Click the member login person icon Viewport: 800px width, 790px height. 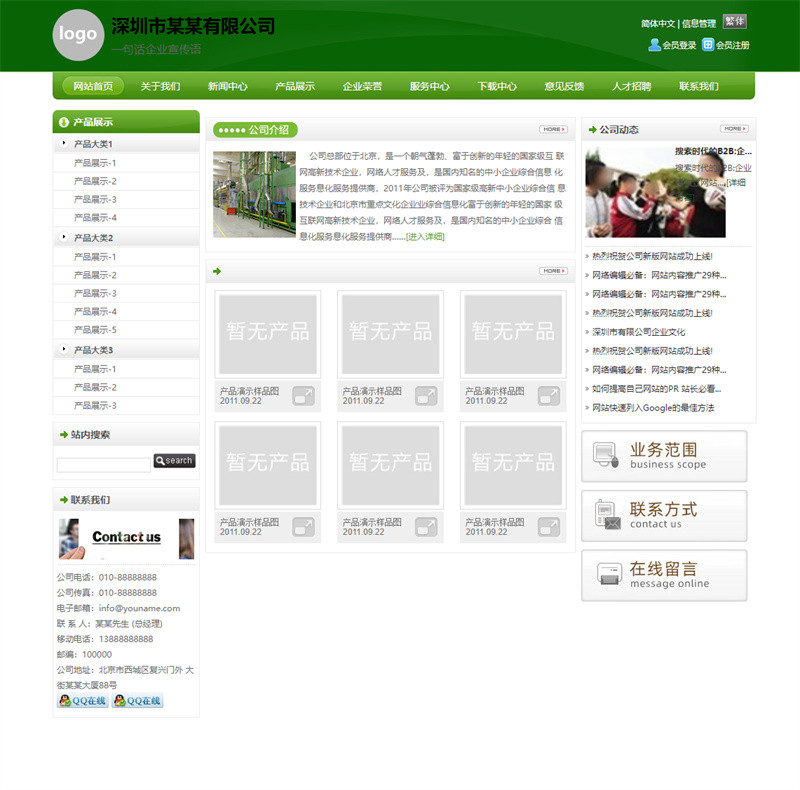pyautogui.click(x=654, y=45)
